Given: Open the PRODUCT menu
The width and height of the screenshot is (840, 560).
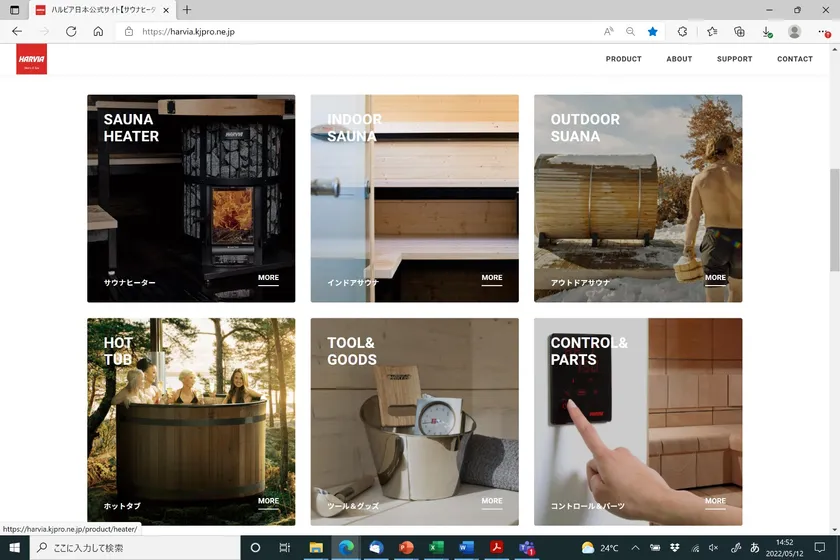Looking at the screenshot, I should [x=623, y=59].
